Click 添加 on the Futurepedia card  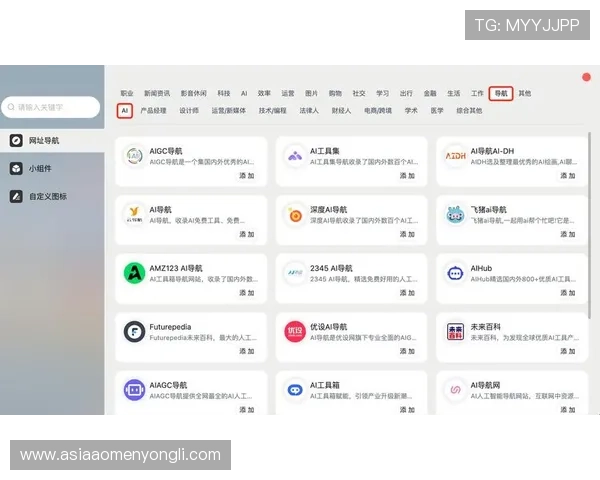(x=247, y=351)
